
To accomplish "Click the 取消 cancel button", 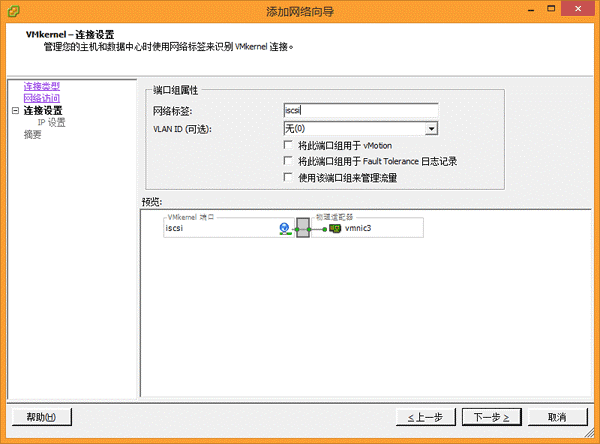I will tap(558, 417).
